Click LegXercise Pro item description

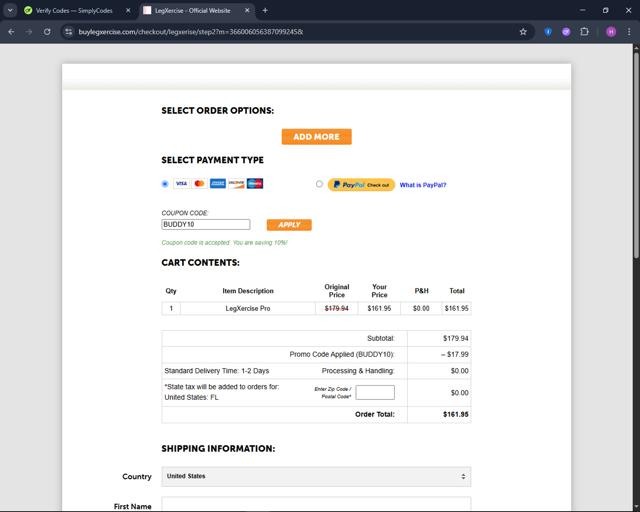tap(248, 308)
